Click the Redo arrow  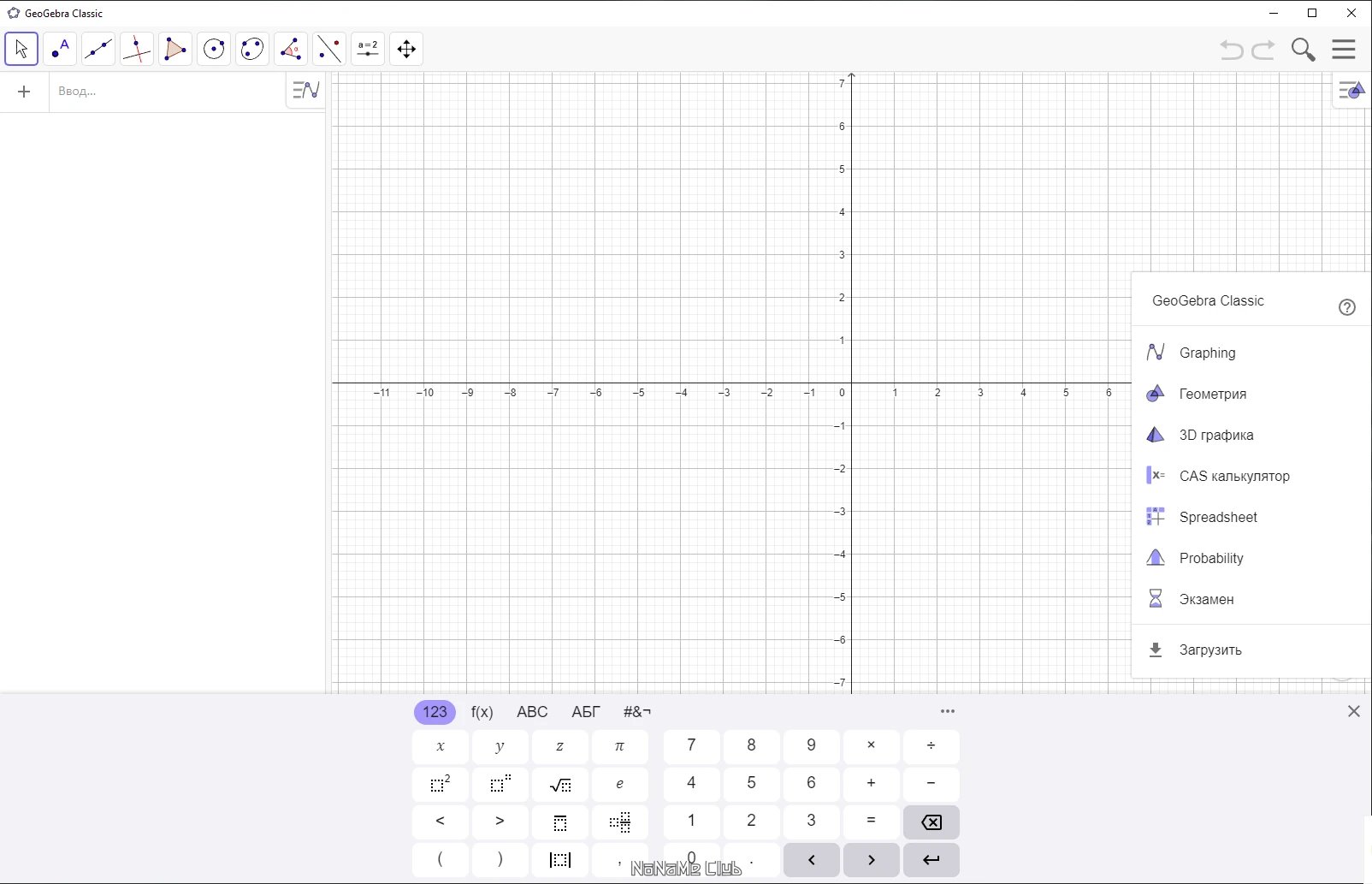pos(1263,50)
